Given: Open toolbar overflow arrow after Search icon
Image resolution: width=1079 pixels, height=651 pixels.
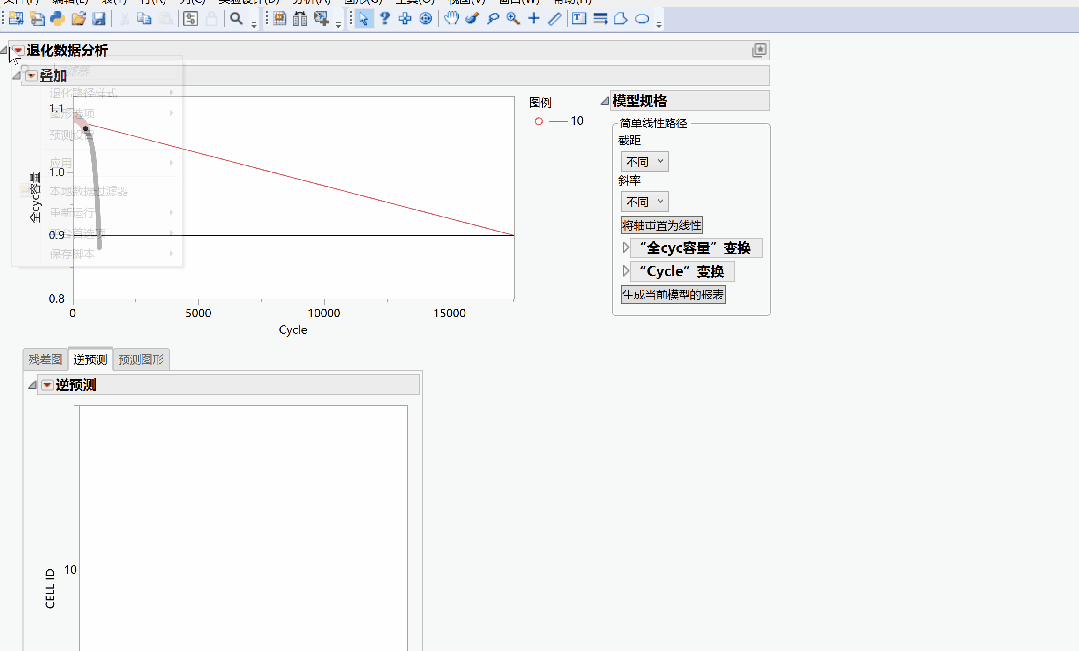Looking at the screenshot, I should pos(254,24).
